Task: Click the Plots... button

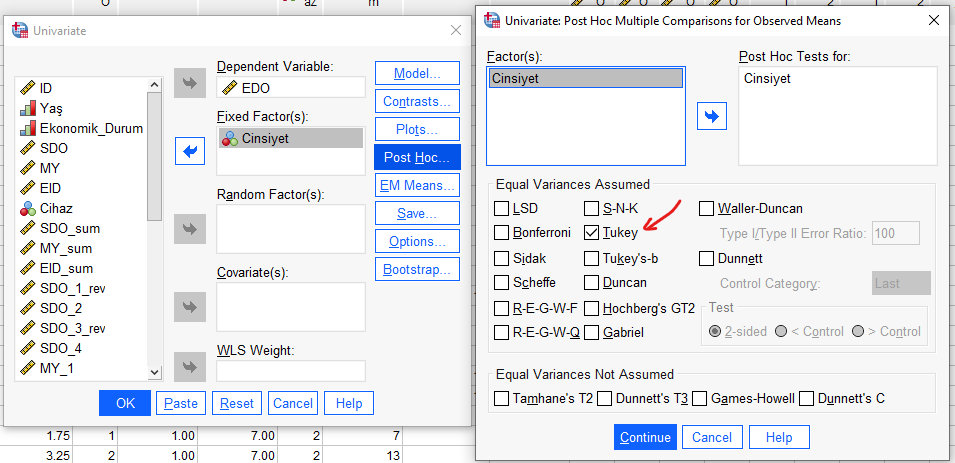Action: [416, 129]
